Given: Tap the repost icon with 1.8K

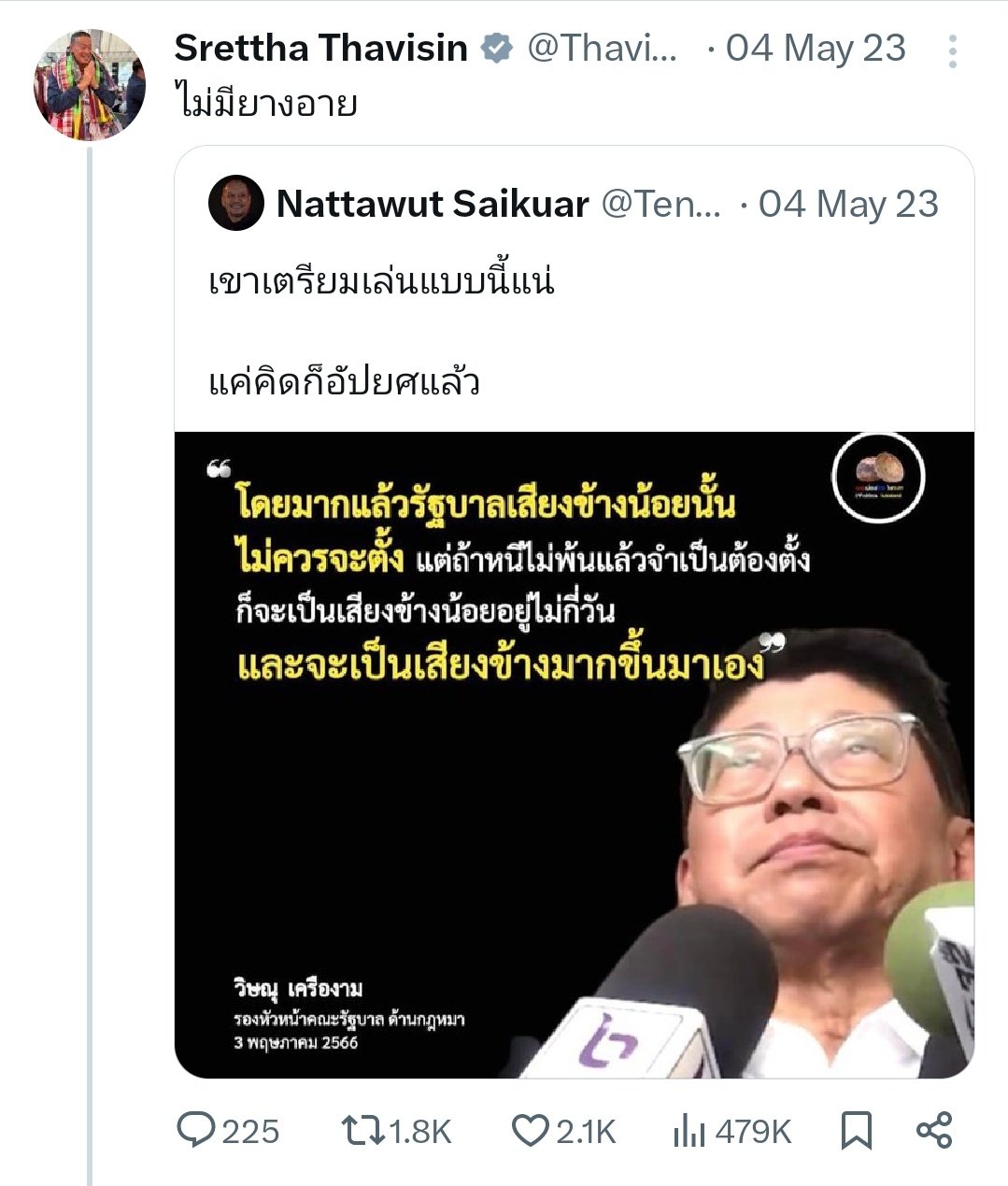Looking at the screenshot, I should 363,1131.
